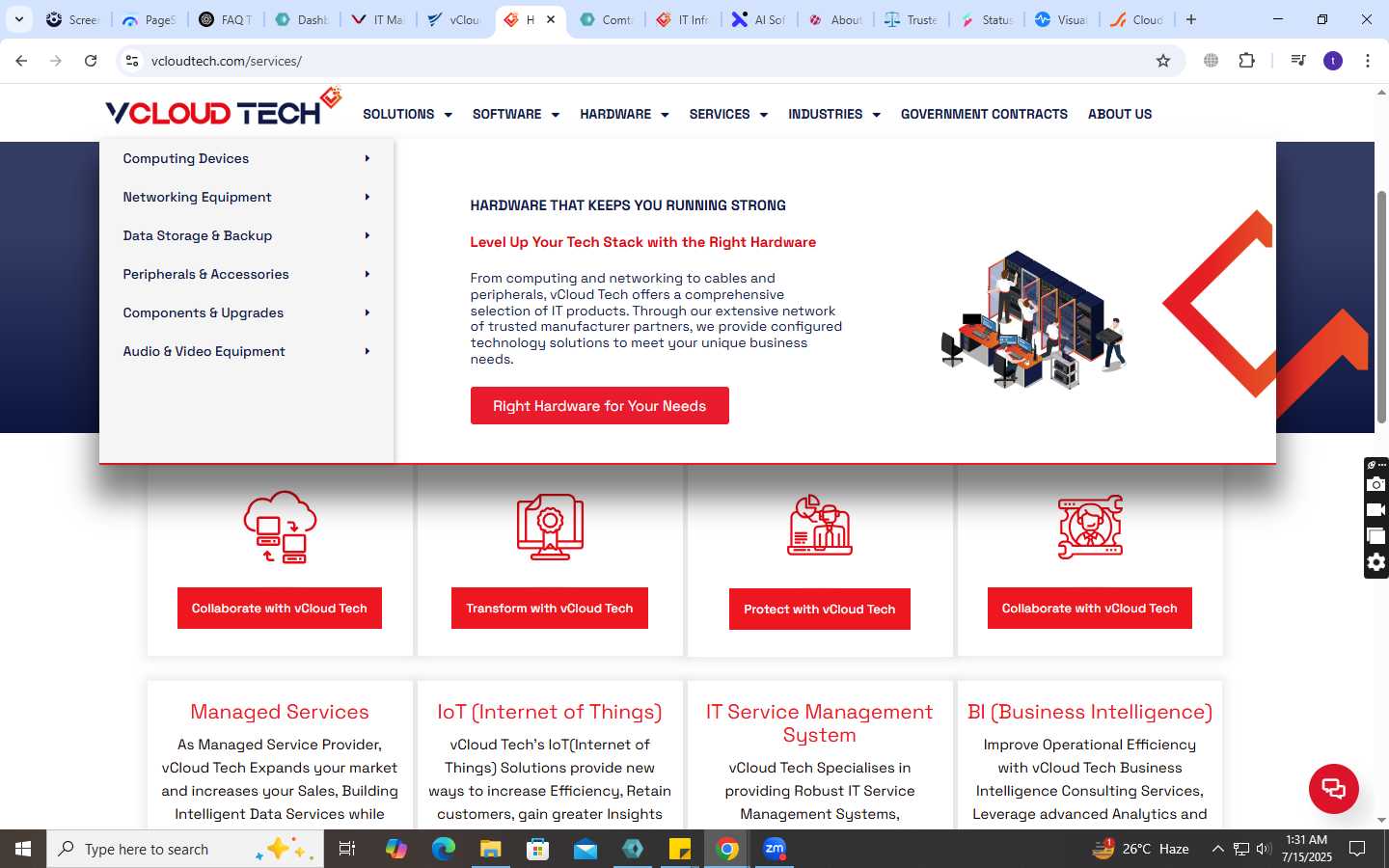Expand the SERVICES dropdown arrow
Screen dimensions: 1389x868
(x=763, y=115)
